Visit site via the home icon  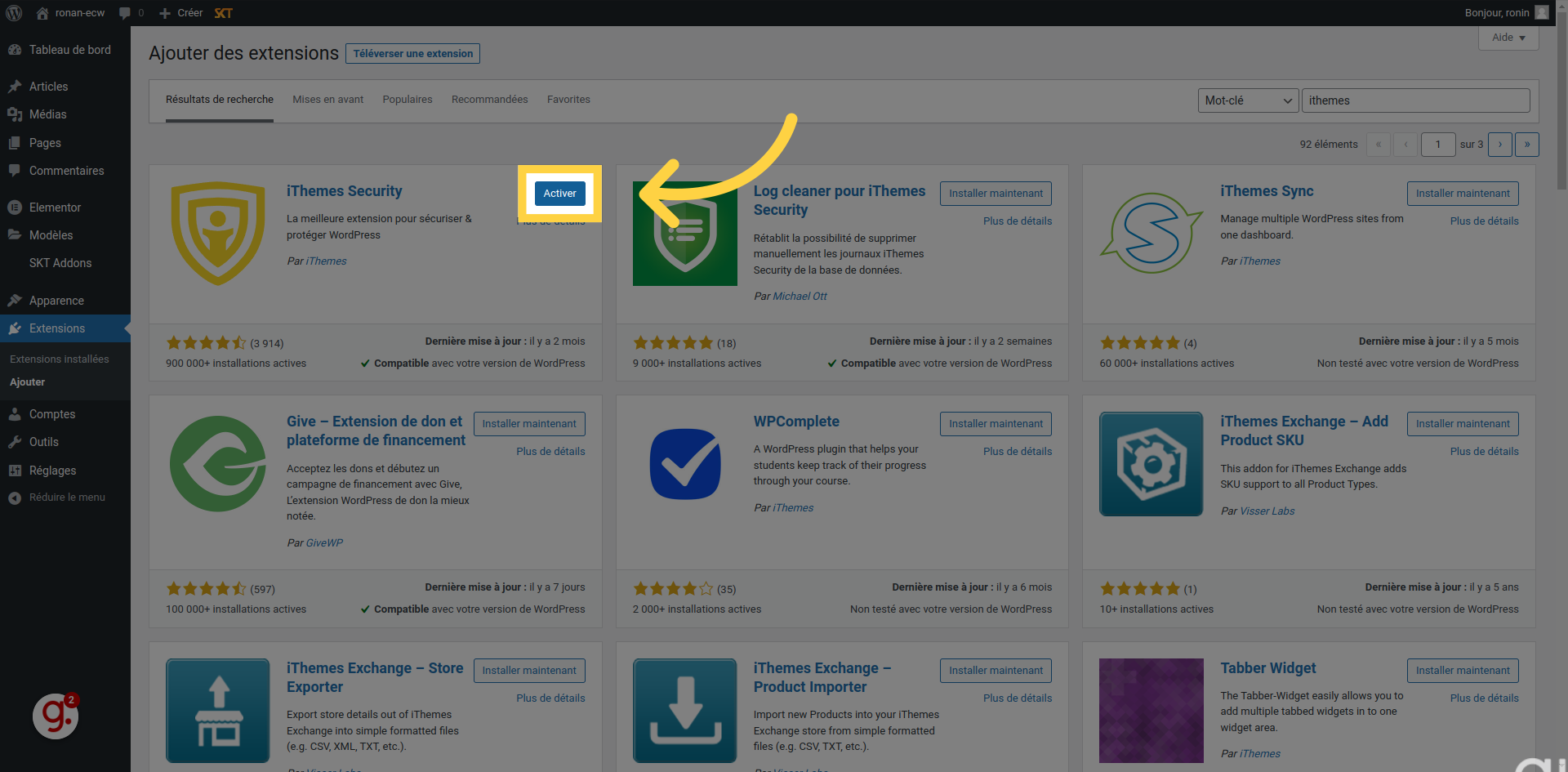pos(42,13)
